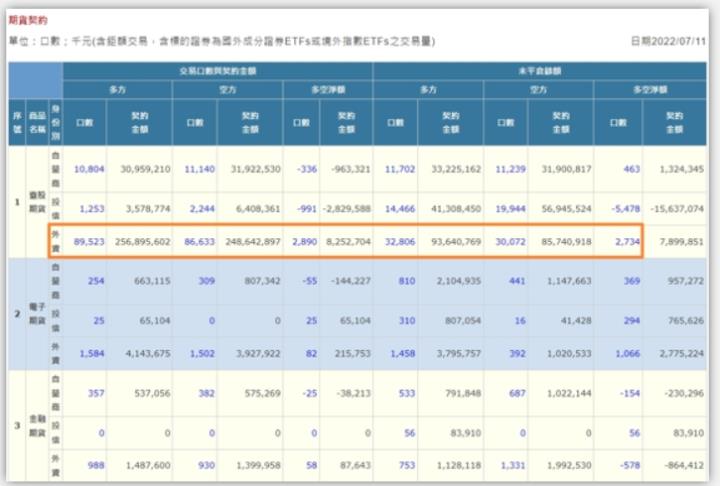Click the 30,072 open interest link
720x486 pixels.
point(510,242)
